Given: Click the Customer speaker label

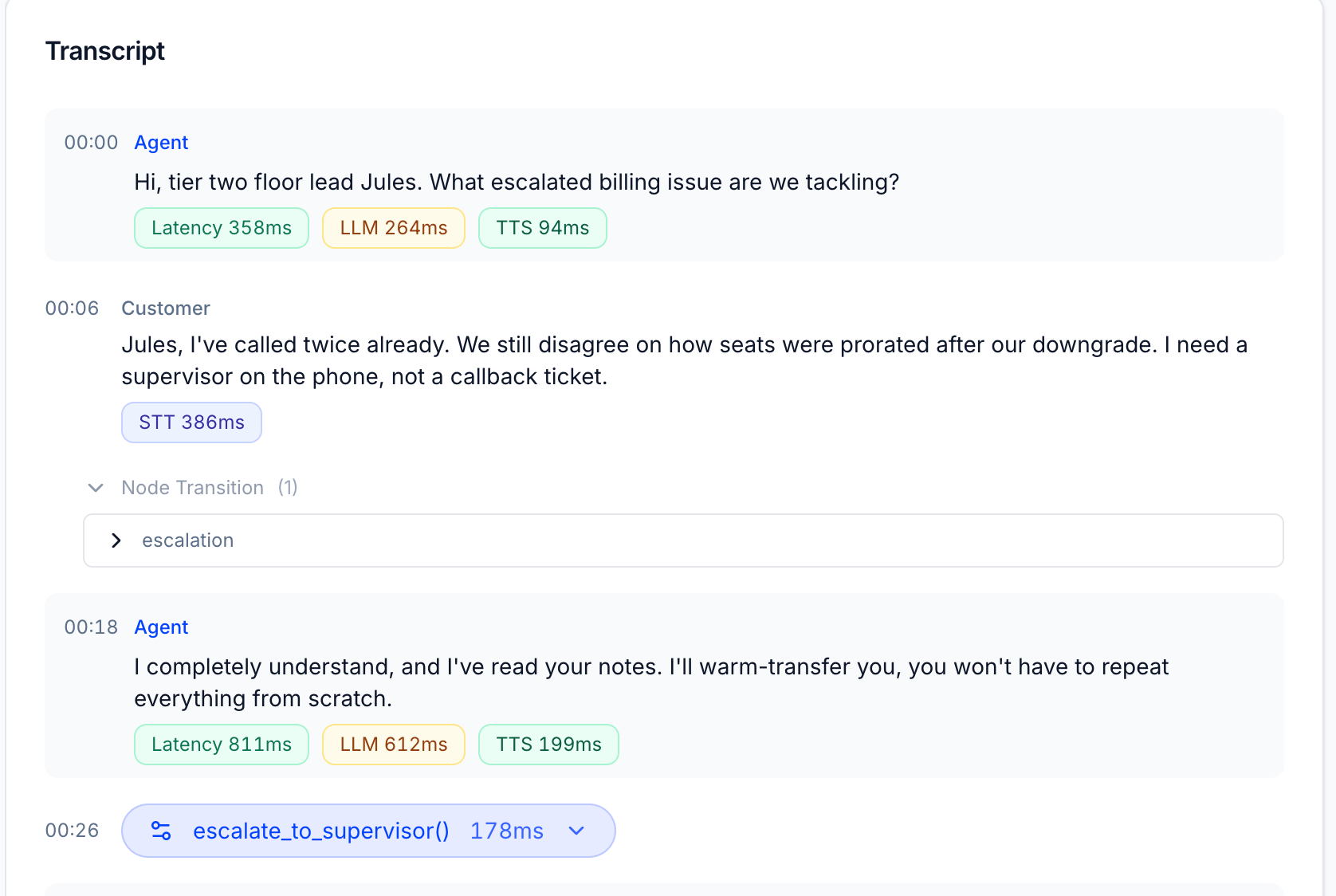Looking at the screenshot, I should [x=166, y=308].
